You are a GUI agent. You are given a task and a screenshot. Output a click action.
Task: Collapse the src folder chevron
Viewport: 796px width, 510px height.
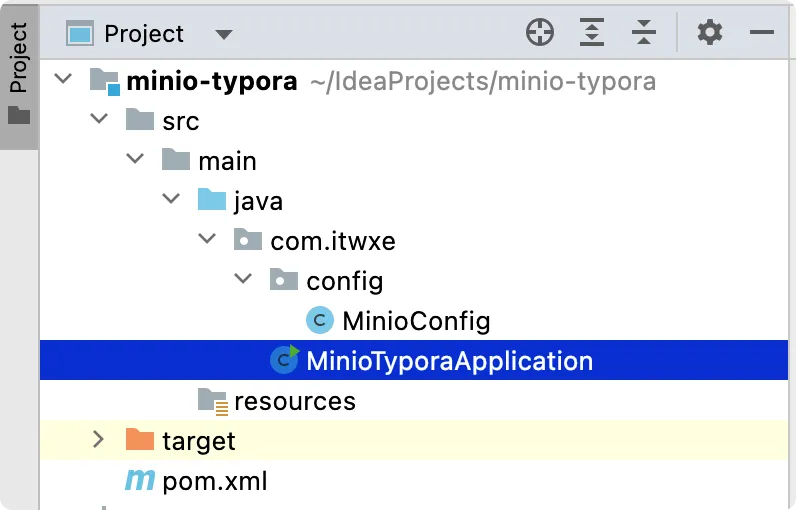pos(99,120)
